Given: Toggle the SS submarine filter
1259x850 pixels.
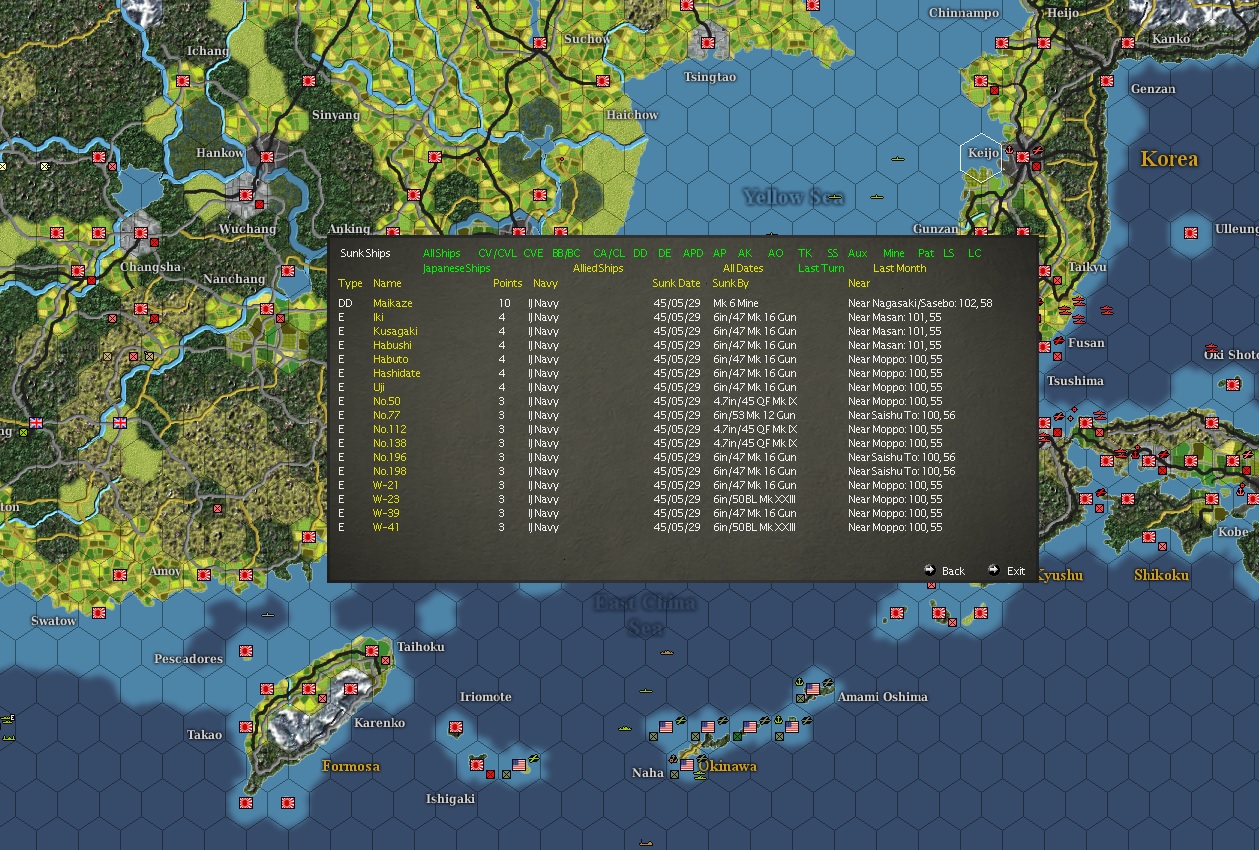Looking at the screenshot, I should [833, 254].
